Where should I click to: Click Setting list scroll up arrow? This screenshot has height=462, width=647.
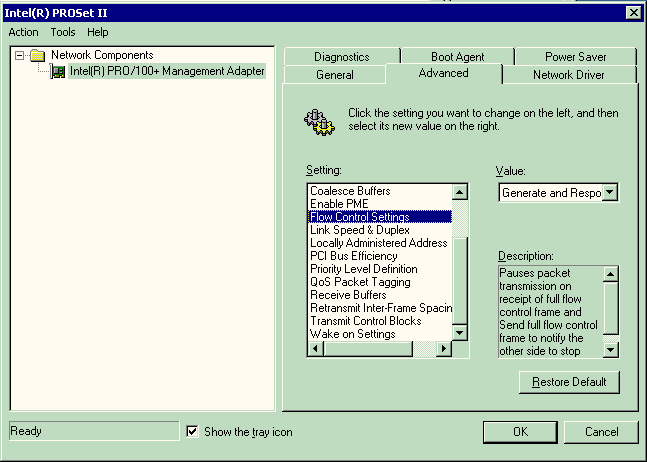(x=459, y=192)
